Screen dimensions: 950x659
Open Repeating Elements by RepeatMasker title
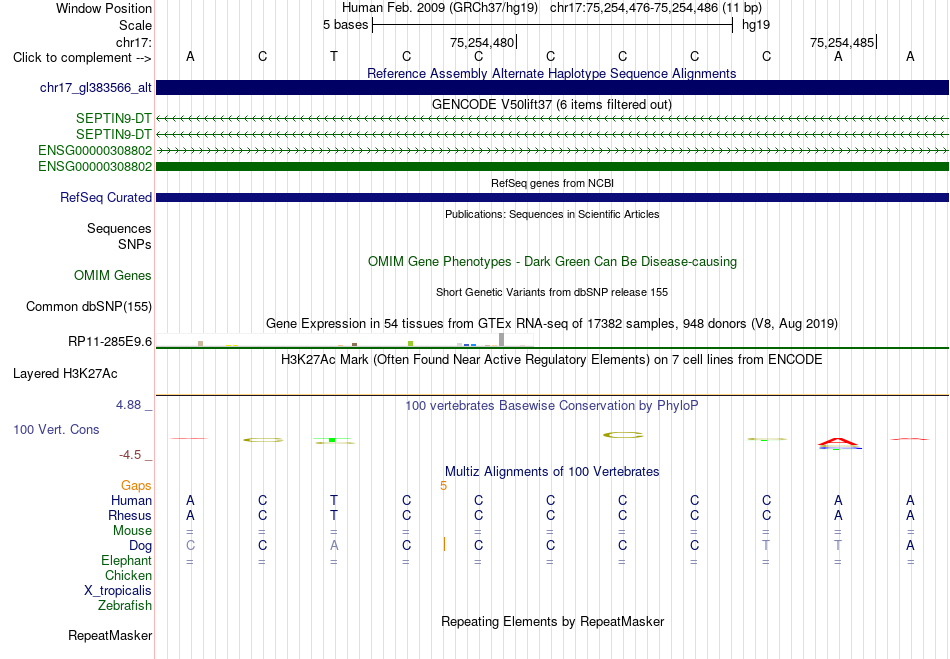553,622
